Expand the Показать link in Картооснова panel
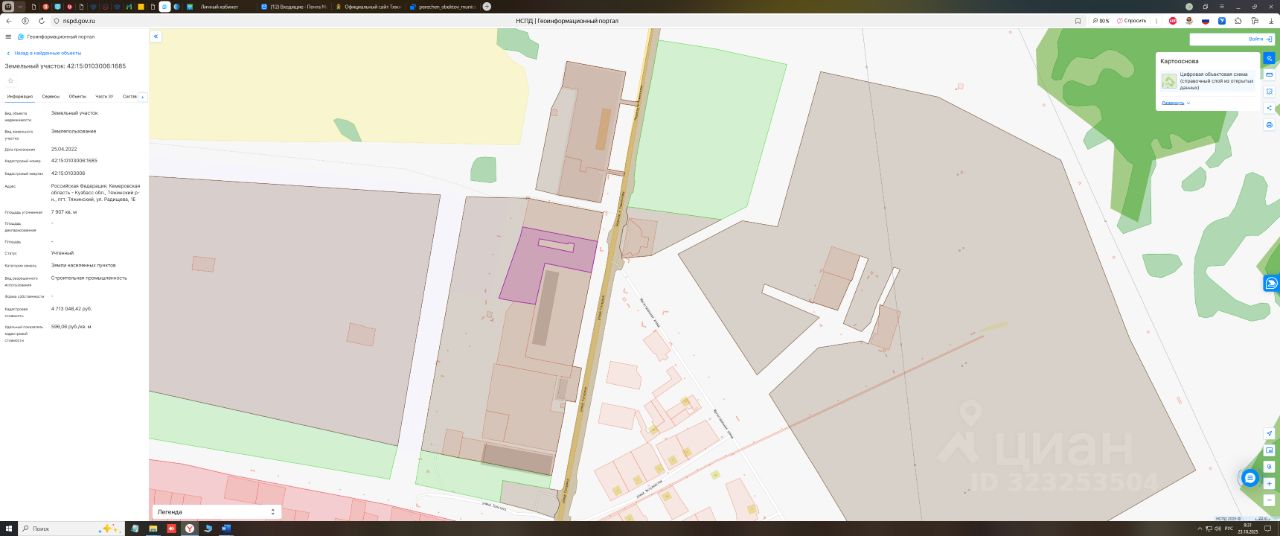 [x=1174, y=102]
